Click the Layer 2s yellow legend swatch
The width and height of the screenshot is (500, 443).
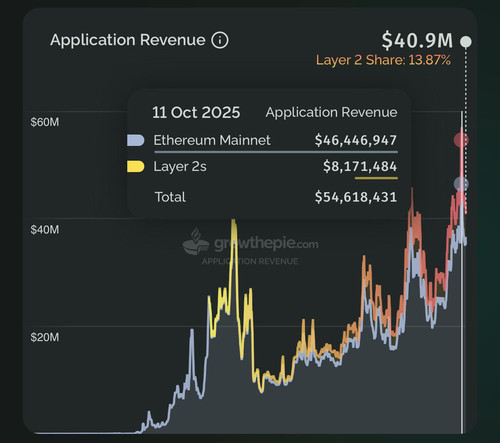[136, 166]
